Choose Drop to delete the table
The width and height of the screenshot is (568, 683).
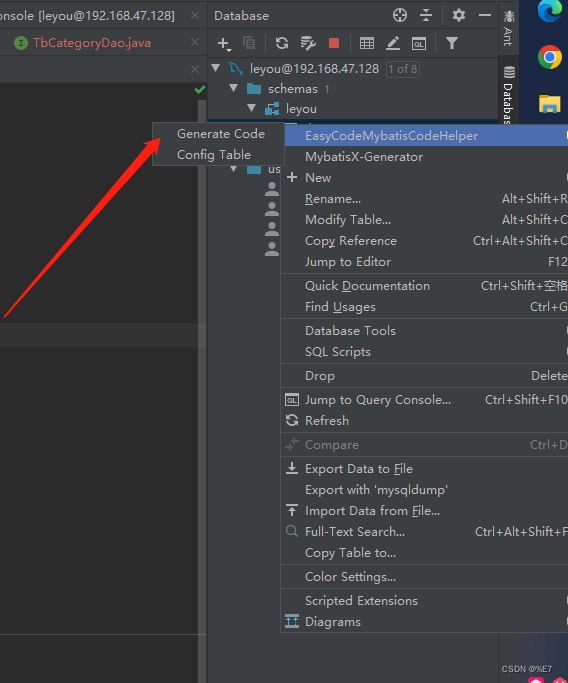click(x=424, y=375)
